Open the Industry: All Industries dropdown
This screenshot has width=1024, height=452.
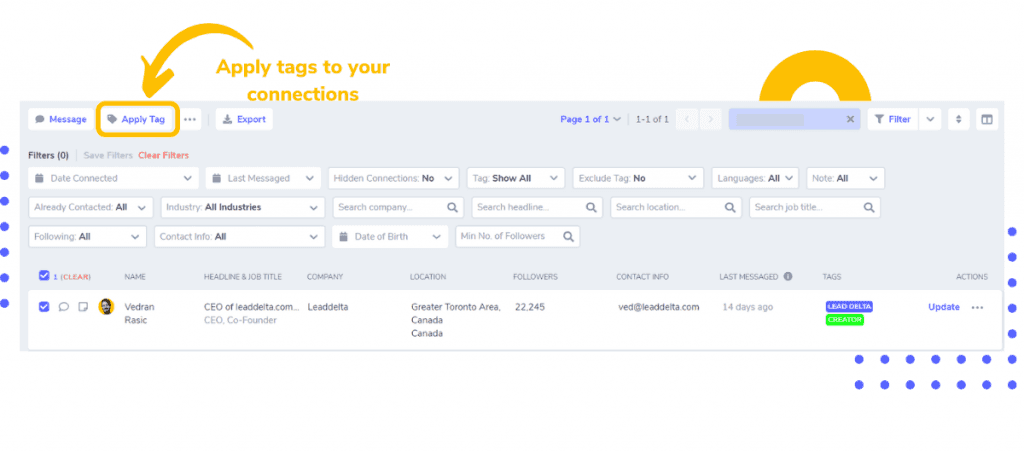242,208
